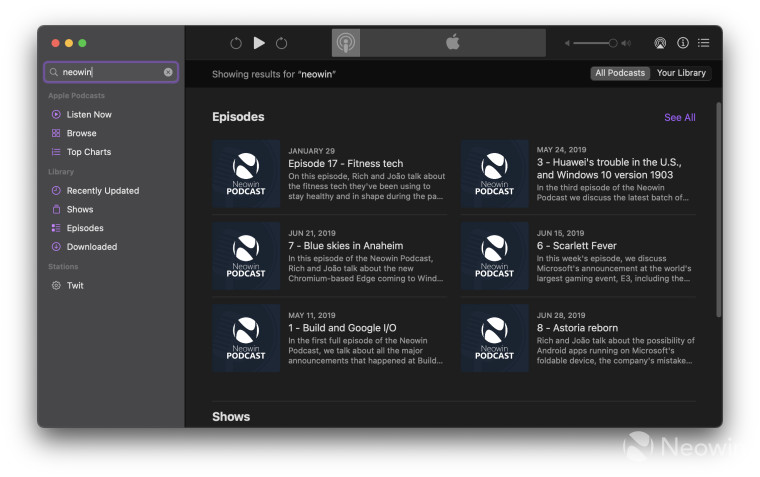The width and height of the screenshot is (760, 477).
Task: Switch to Your Library filter
Action: pyautogui.click(x=681, y=73)
